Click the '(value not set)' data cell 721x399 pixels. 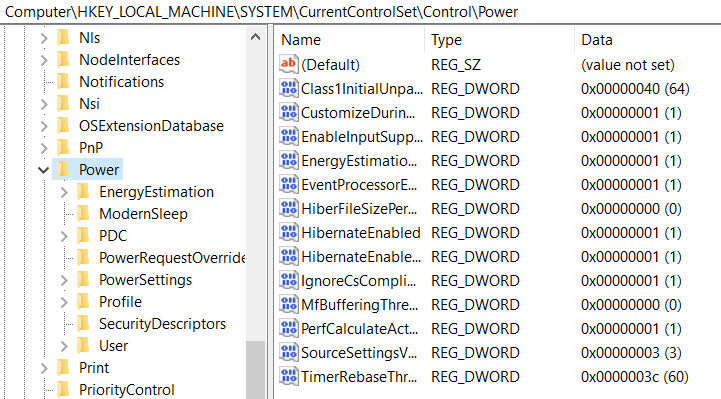[628, 65]
